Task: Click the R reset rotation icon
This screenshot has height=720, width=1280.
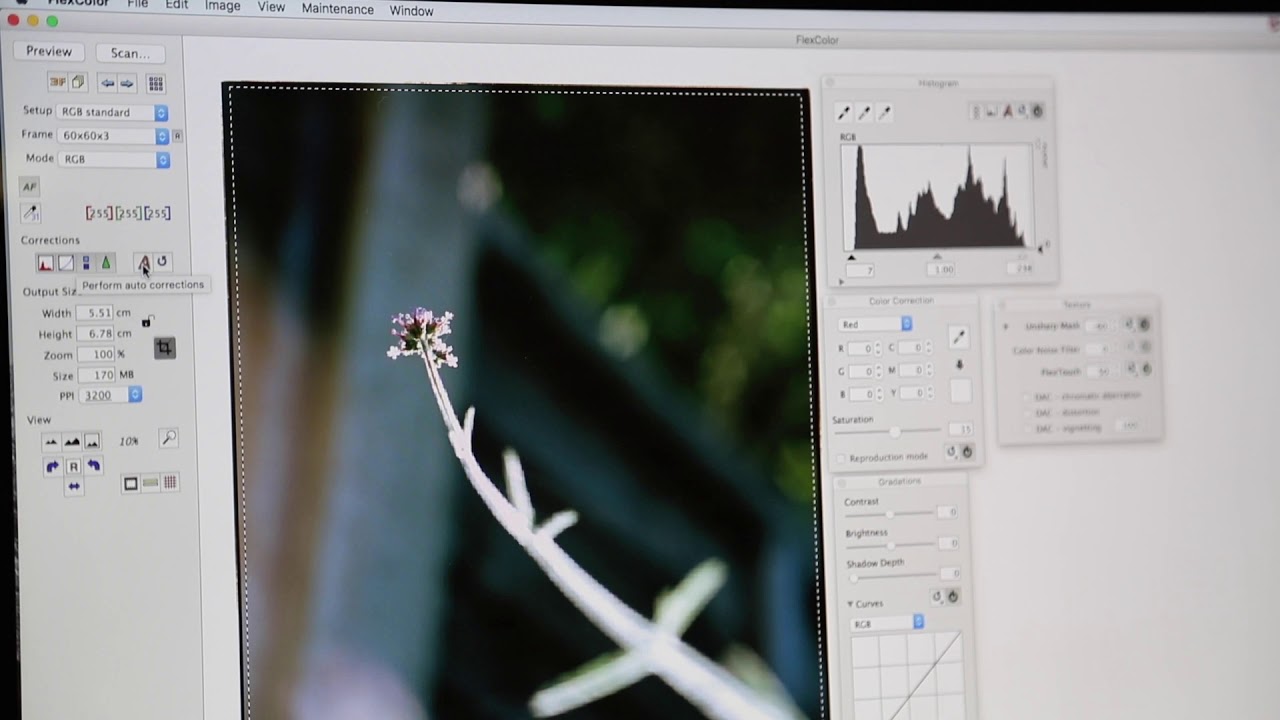Action: click(x=73, y=466)
